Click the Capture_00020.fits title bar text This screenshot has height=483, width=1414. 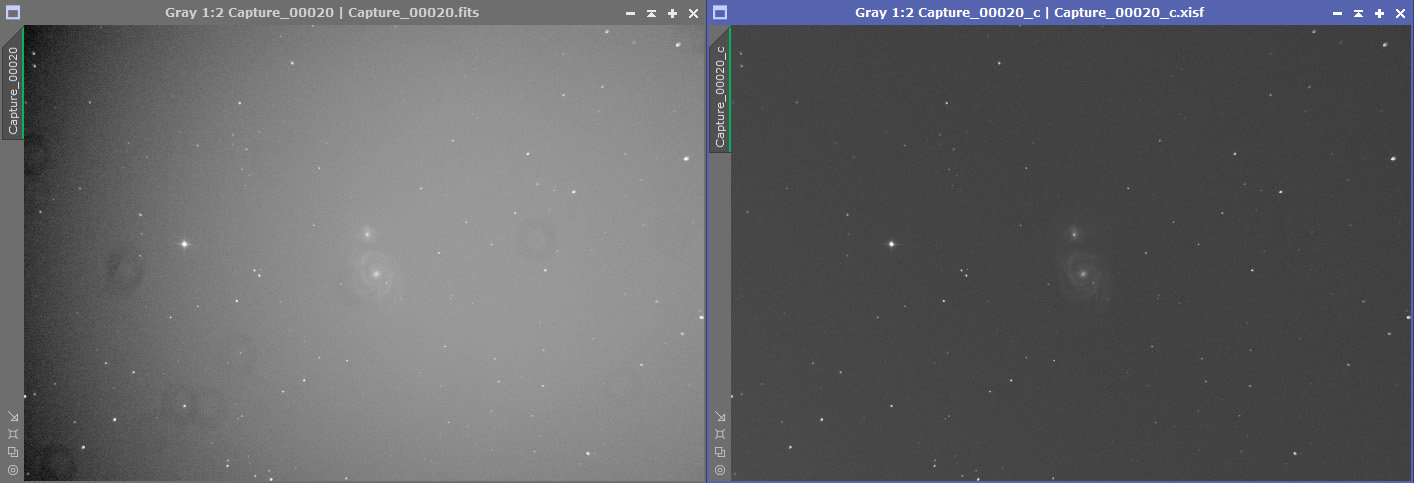pos(322,13)
